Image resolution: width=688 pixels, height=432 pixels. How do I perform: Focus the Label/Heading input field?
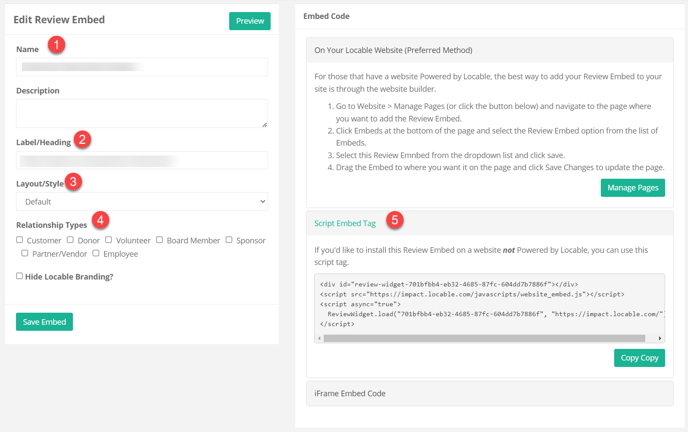click(x=142, y=161)
